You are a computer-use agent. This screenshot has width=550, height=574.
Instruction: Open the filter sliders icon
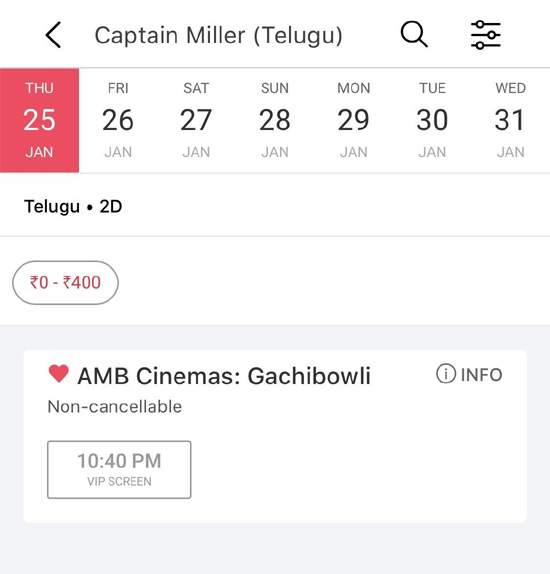pos(486,35)
